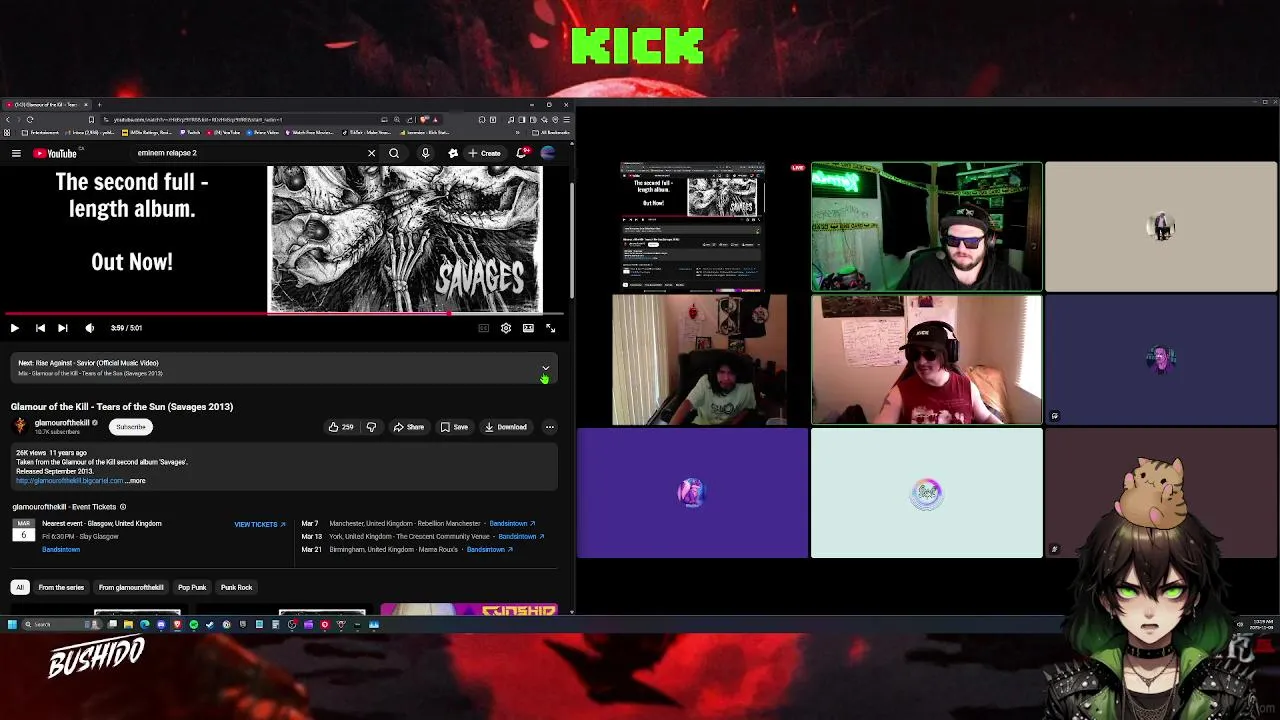Click the browser address bar URL
The height and width of the screenshot is (720, 1280).
(x=197, y=119)
